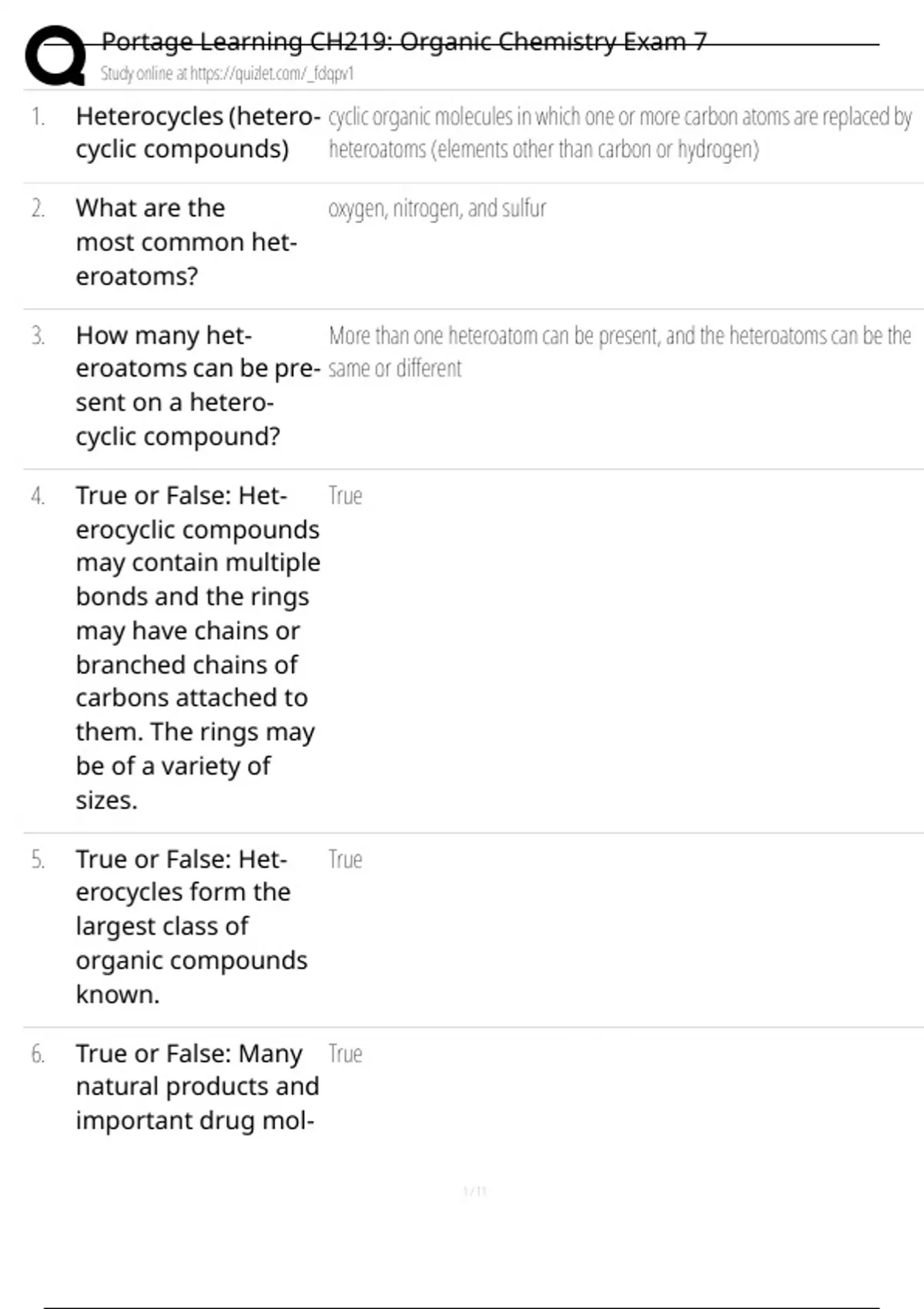The height and width of the screenshot is (1309, 924).
Task: Click the 'True' answer for item 4
Action: pos(345,496)
